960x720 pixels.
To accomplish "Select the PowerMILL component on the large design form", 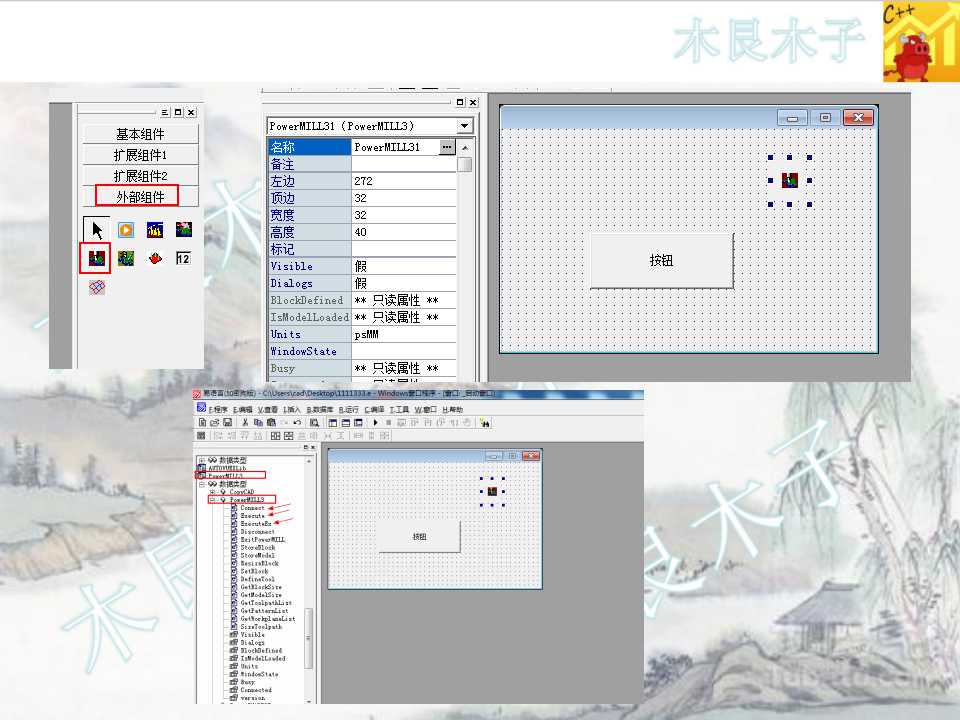I will pyautogui.click(x=789, y=181).
